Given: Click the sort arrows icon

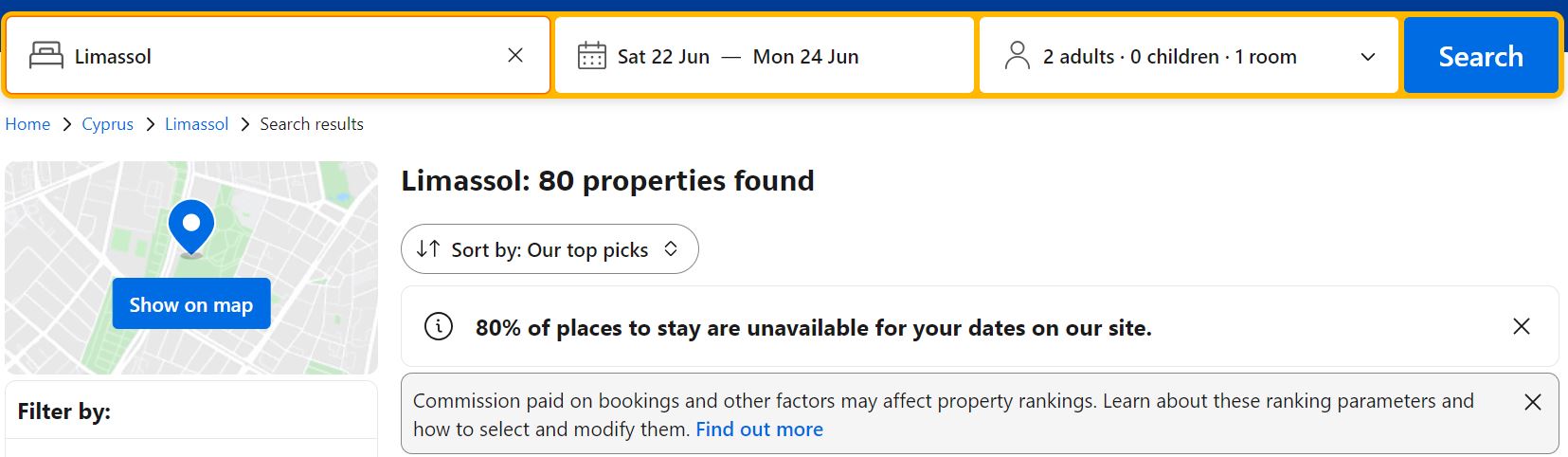Looking at the screenshot, I should click(x=428, y=249).
